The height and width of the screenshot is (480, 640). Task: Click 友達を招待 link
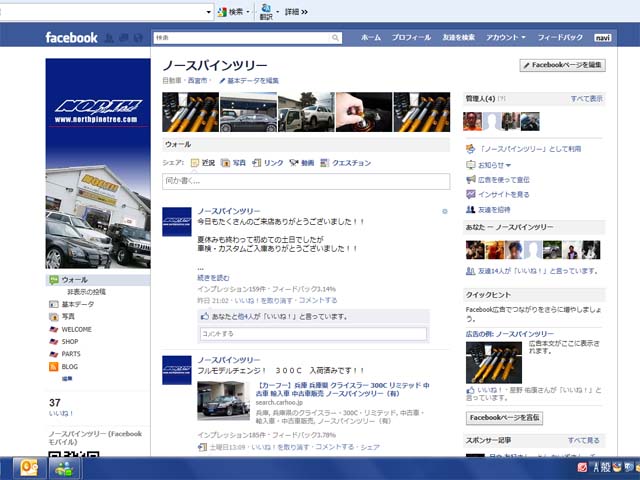tap(488, 210)
